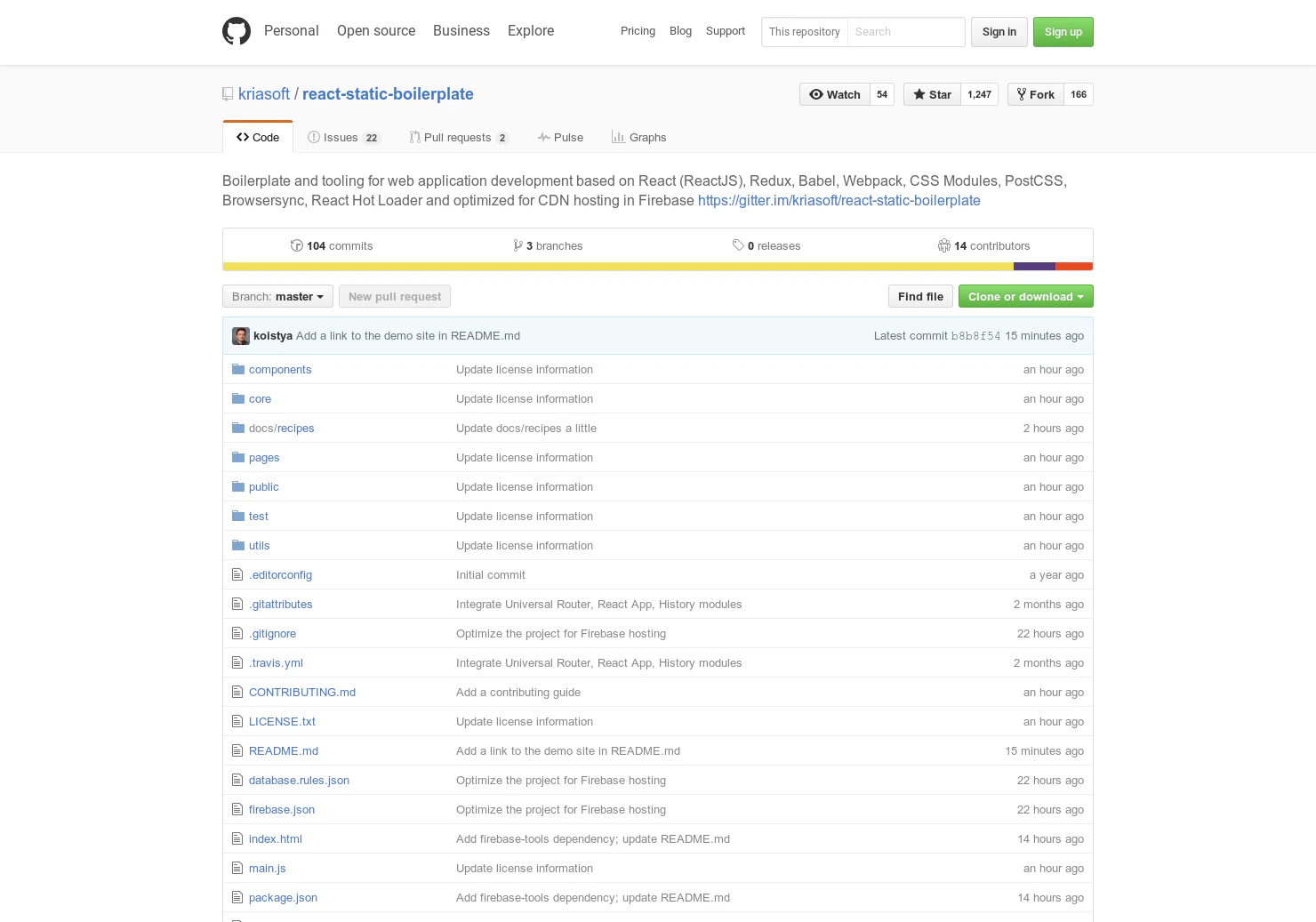Switch to the Issues tab
The image size is (1316, 922).
coord(341,137)
